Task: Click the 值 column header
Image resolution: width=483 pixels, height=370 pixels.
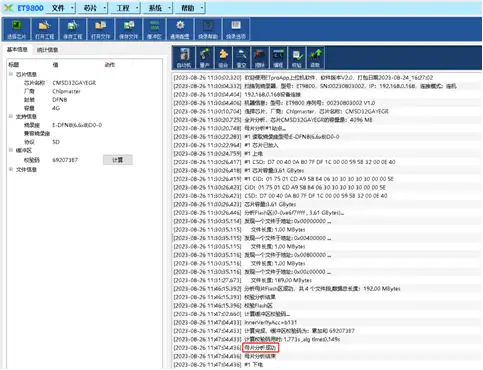Action: 55,65
